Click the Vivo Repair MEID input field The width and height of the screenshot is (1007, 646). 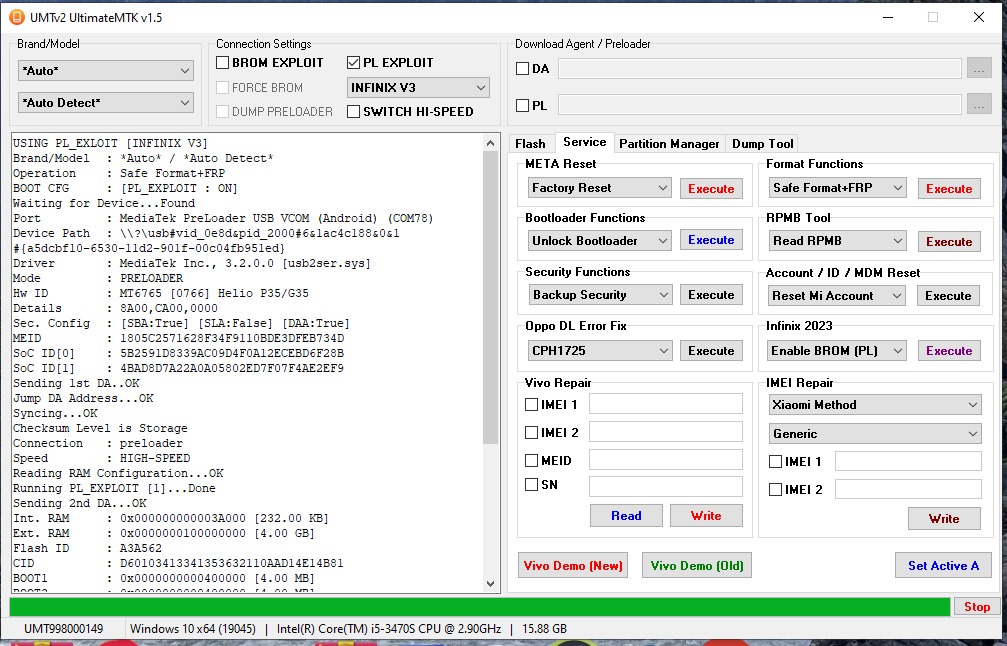665,460
